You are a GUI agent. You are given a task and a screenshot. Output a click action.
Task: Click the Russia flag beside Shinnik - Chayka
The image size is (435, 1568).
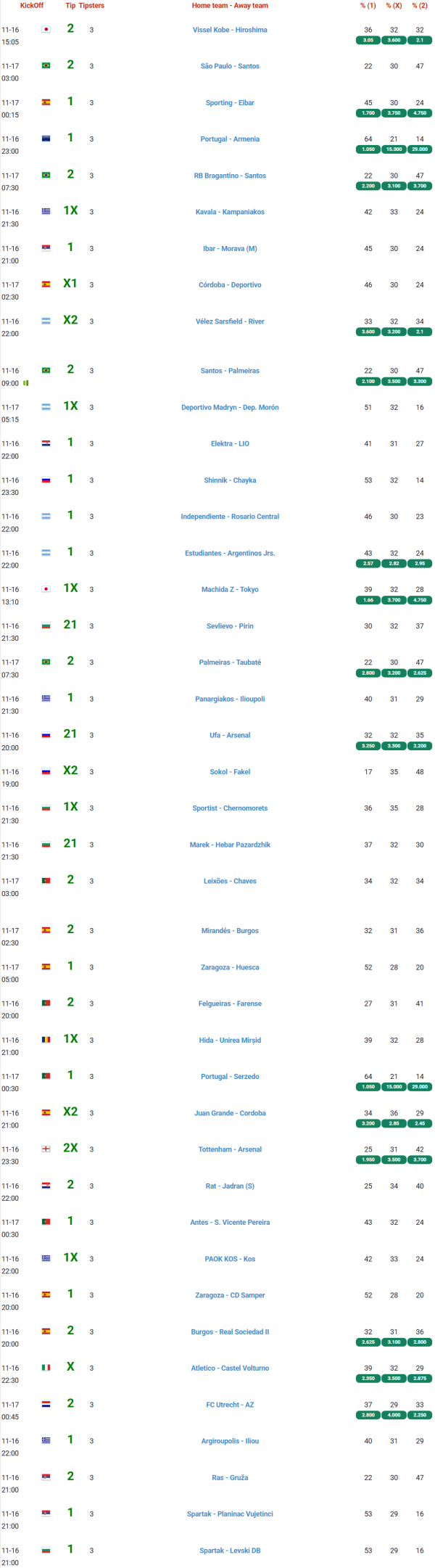click(46, 480)
